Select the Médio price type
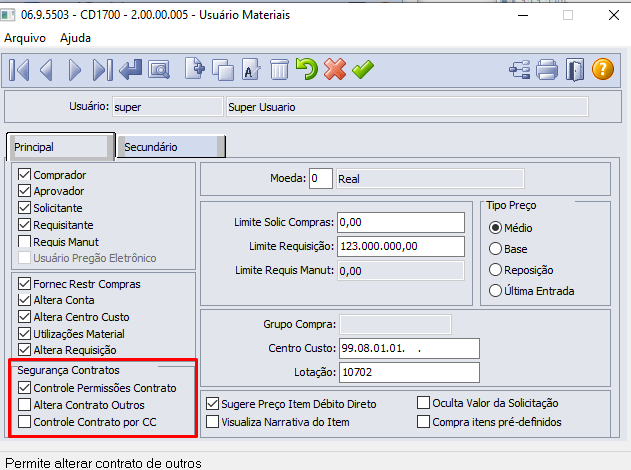Image resolution: width=631 pixels, height=470 pixels. coord(495,228)
